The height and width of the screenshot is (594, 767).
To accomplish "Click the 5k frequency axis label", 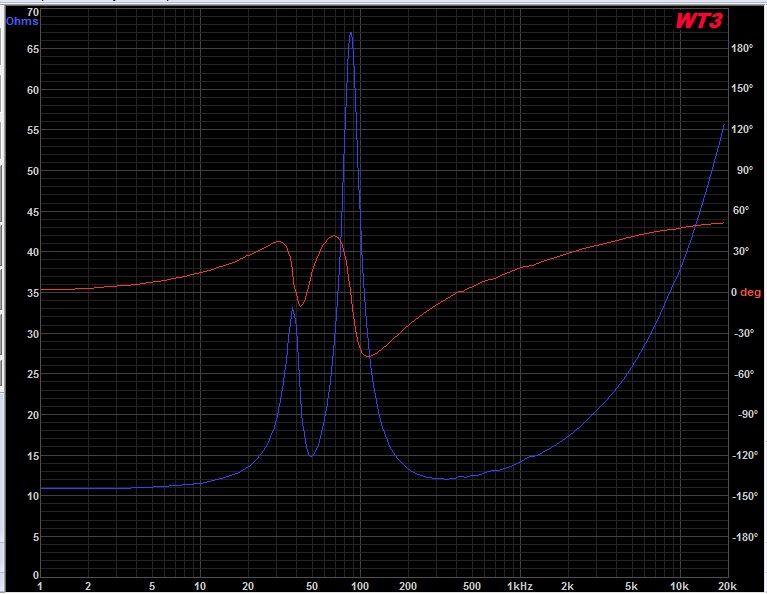I will (631, 586).
